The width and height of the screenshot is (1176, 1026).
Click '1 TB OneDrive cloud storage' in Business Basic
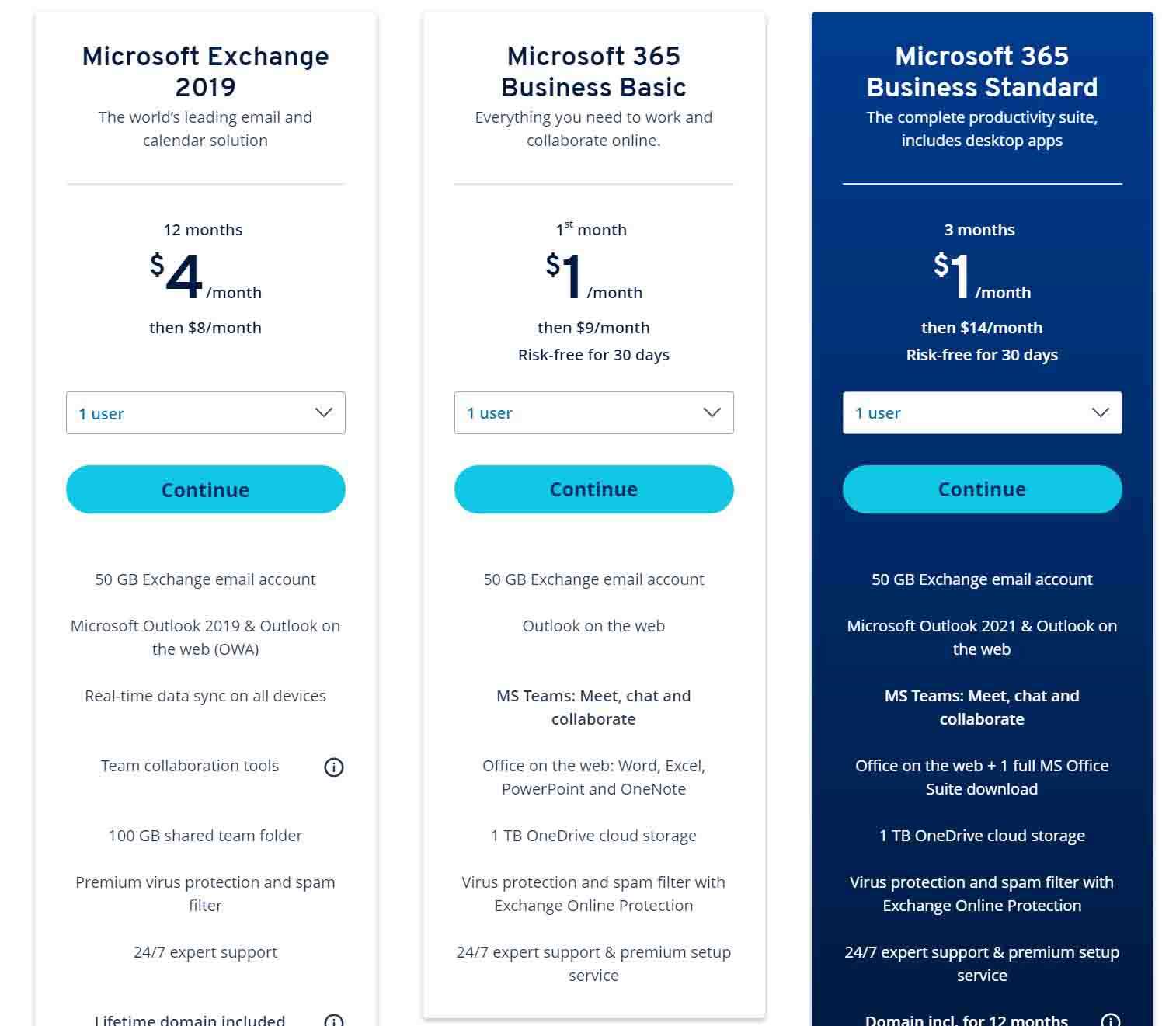click(x=594, y=836)
